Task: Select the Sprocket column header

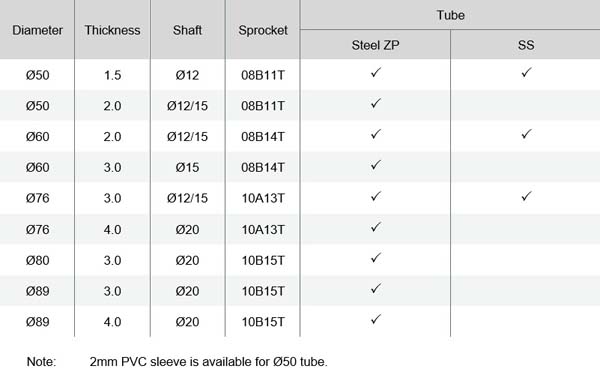Action: click(x=263, y=31)
